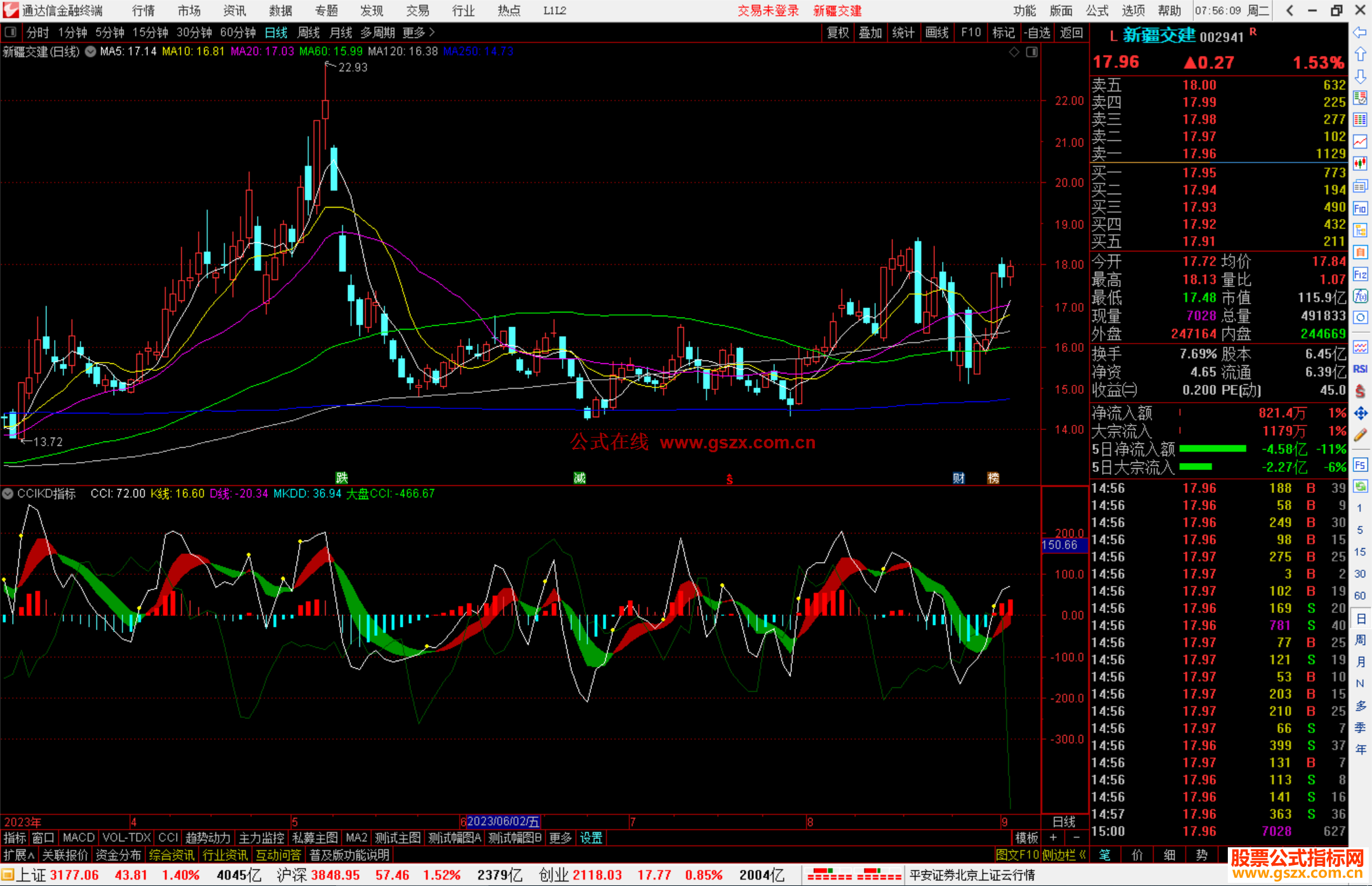Switch to the MACD indicator tab
The width and height of the screenshot is (1372, 886).
(x=78, y=838)
